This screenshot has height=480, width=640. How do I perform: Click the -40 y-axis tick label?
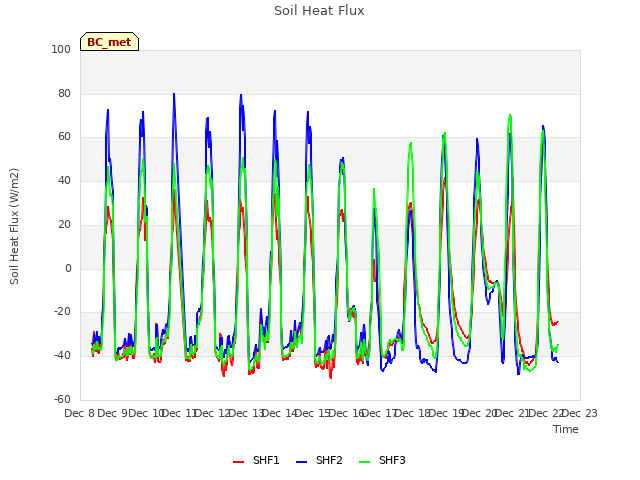point(63,356)
